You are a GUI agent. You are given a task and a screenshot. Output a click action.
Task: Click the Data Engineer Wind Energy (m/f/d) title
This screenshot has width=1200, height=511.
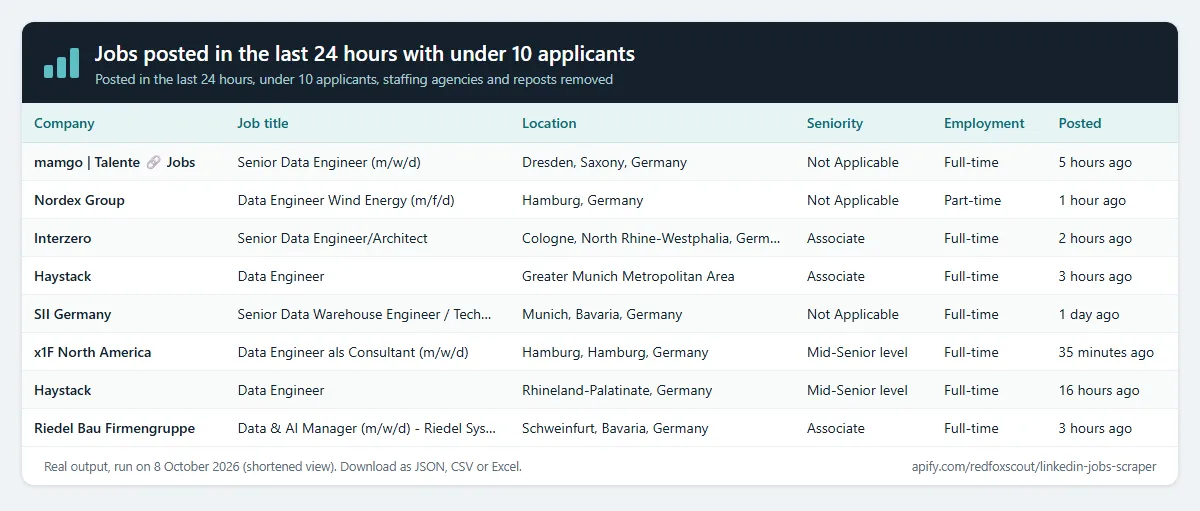[346, 200]
